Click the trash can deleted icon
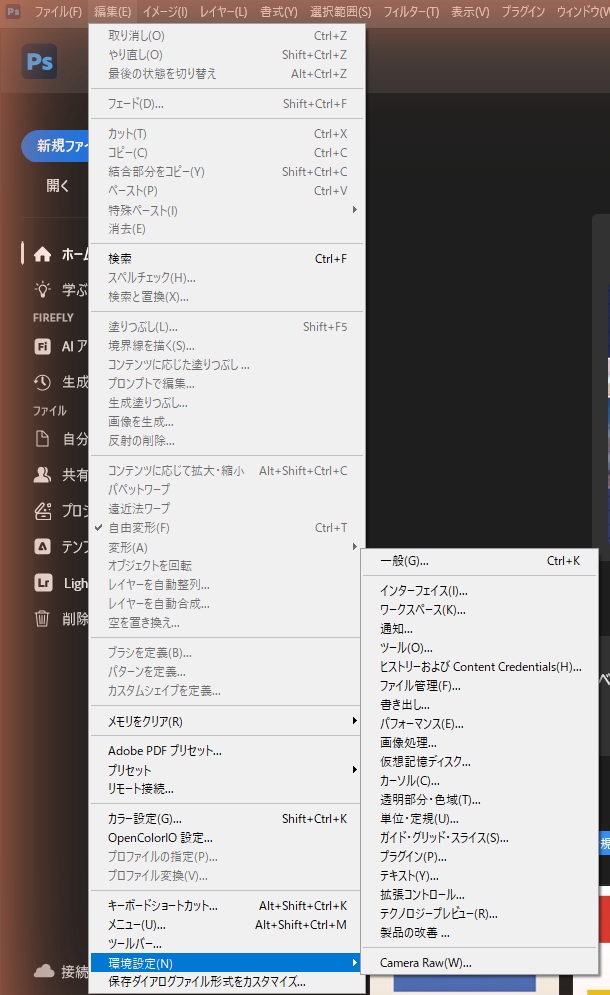Screen dimensions: 610x995 pyautogui.click(x=42, y=619)
